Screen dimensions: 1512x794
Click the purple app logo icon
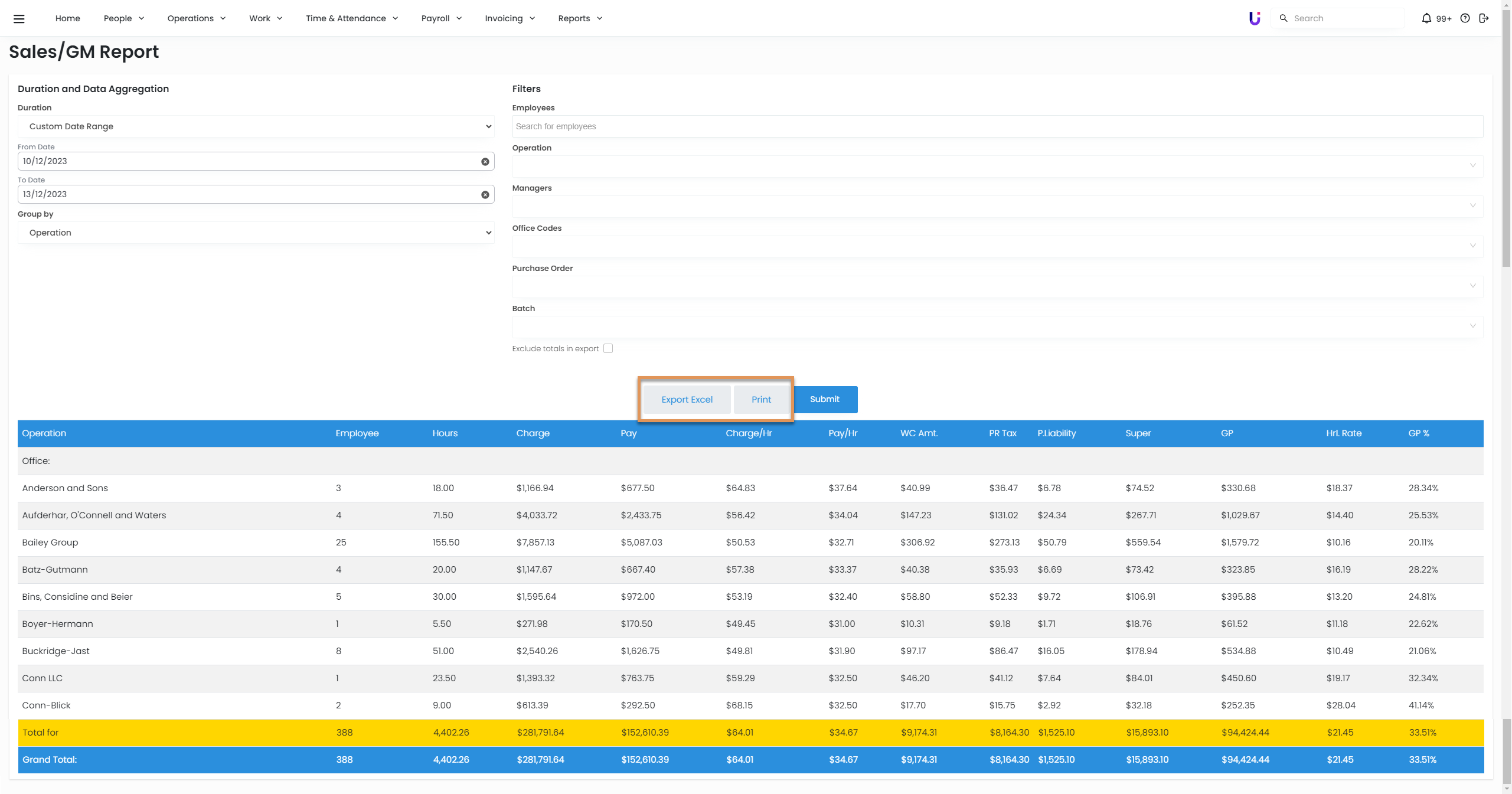(1255, 18)
